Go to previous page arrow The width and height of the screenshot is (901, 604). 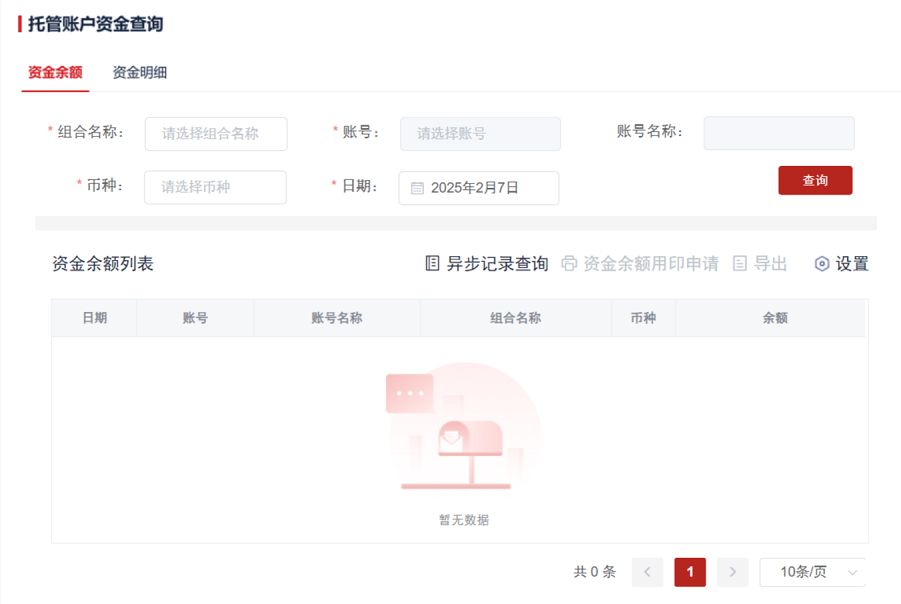647,572
